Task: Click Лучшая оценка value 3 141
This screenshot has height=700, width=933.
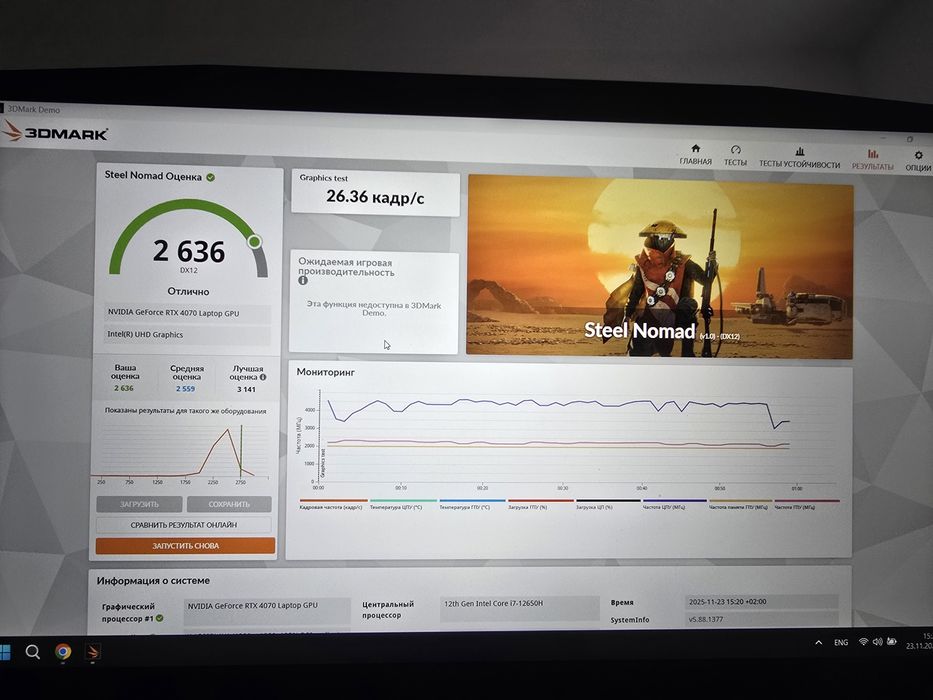Action: coord(246,389)
